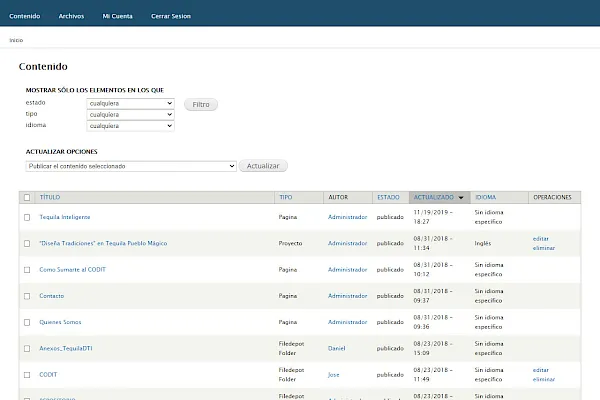Check the Tequila Inteligente row checkbox
The image size is (600, 400).
27,217
